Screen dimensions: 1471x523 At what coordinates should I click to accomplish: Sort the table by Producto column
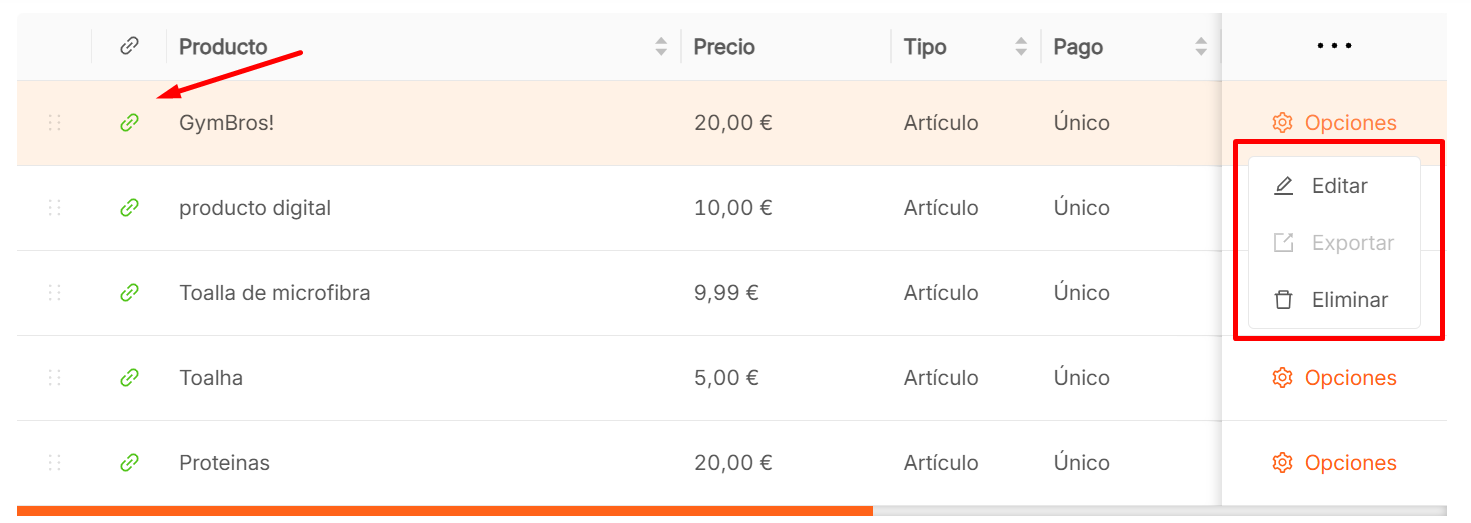pos(661,47)
